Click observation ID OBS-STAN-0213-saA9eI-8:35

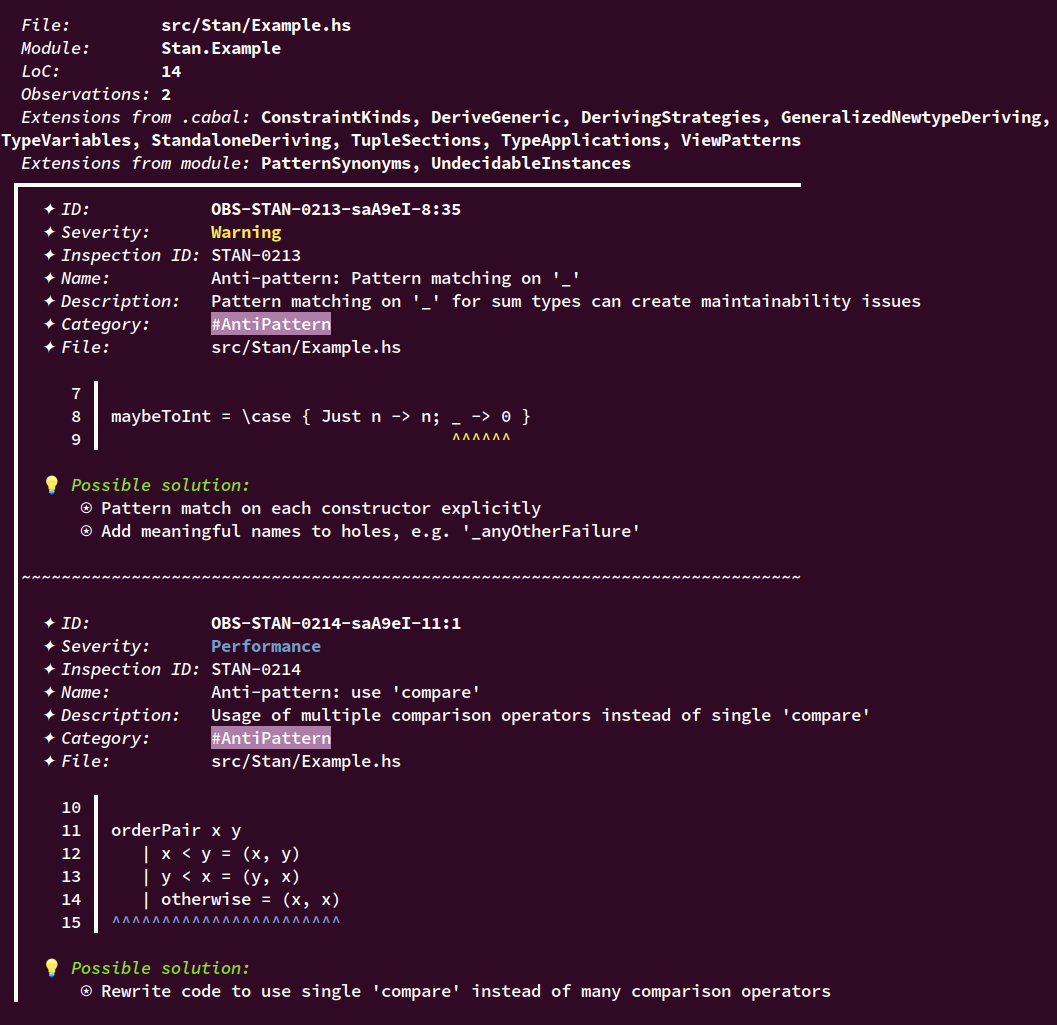pos(336,210)
